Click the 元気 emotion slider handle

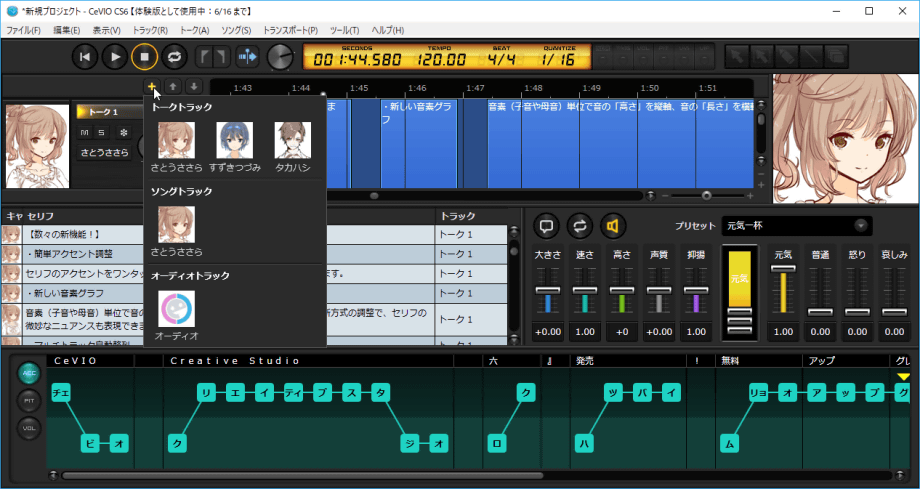coord(783,268)
